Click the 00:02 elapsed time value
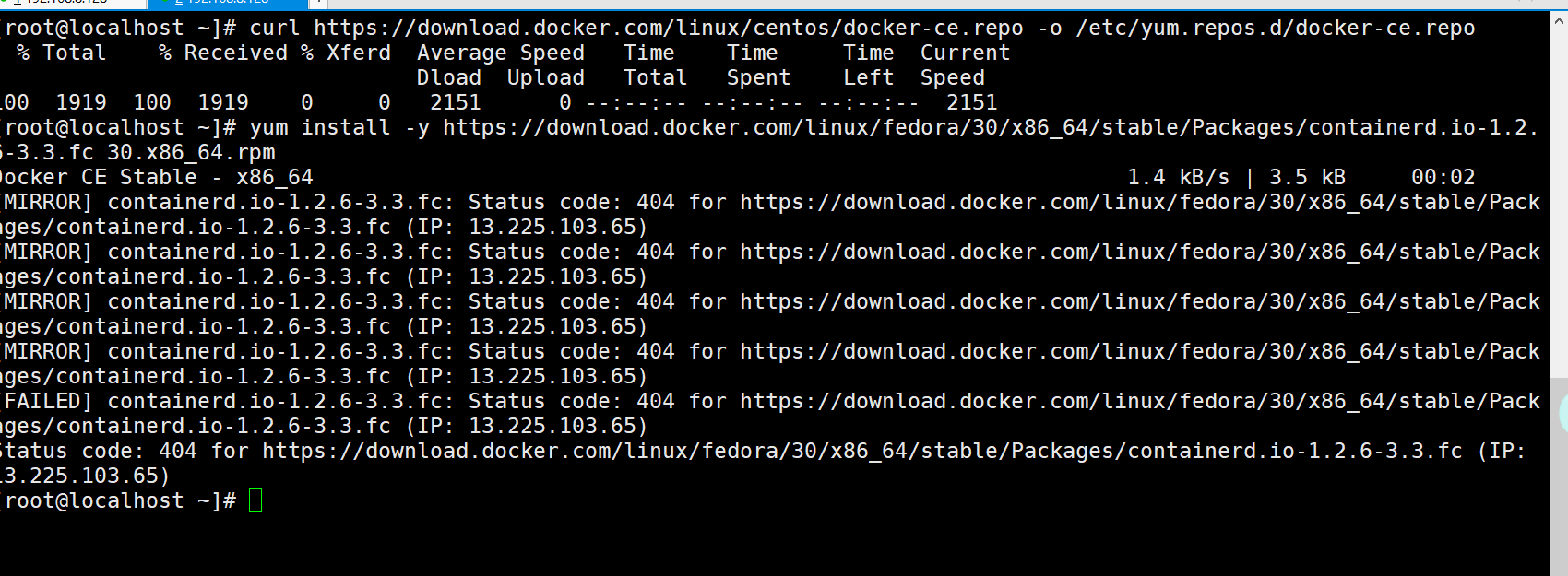The width and height of the screenshot is (1568, 576). tap(1443, 177)
